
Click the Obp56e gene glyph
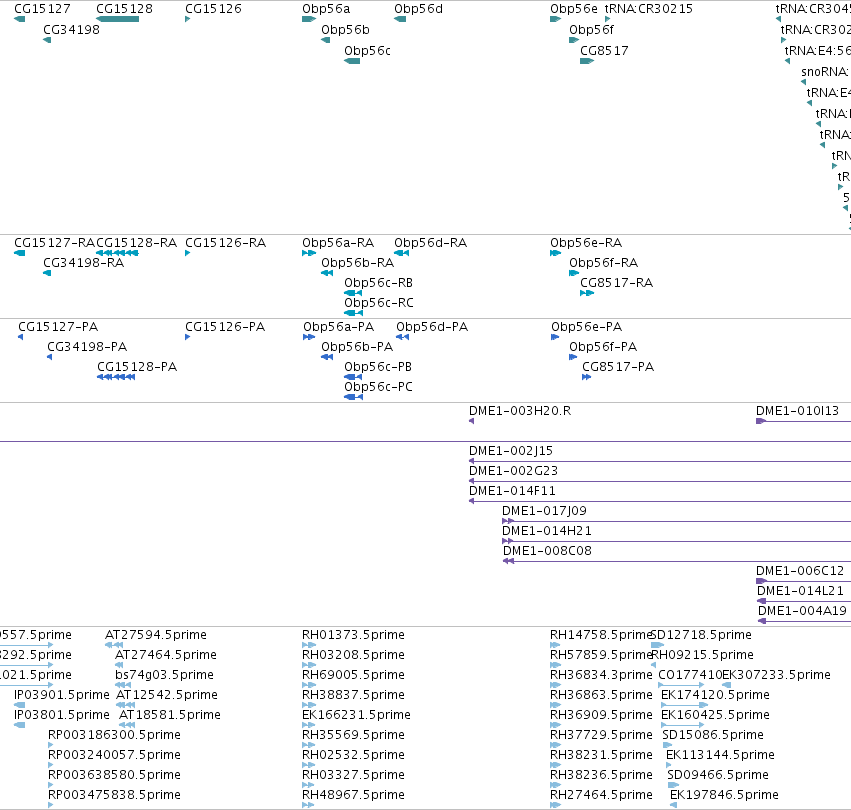(x=555, y=20)
